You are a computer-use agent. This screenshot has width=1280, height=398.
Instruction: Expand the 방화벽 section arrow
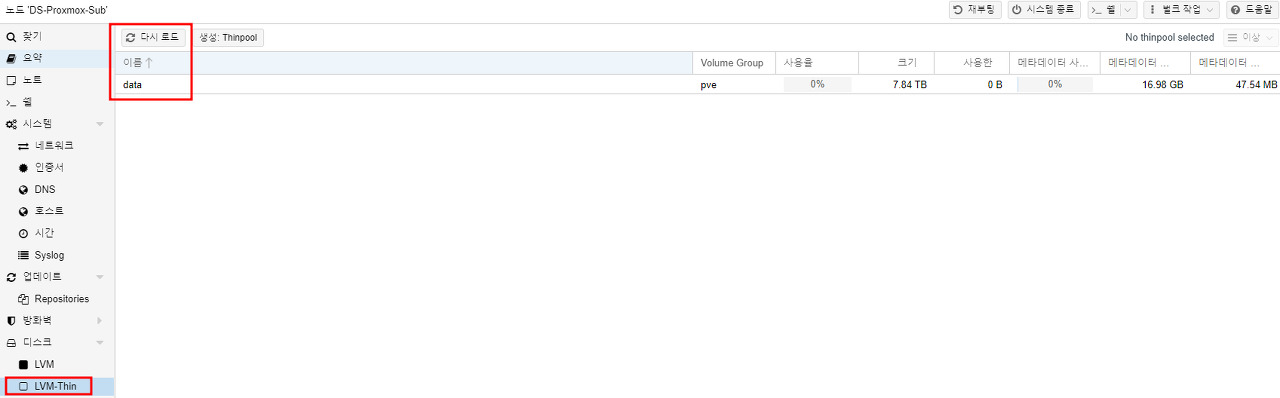coord(99,321)
